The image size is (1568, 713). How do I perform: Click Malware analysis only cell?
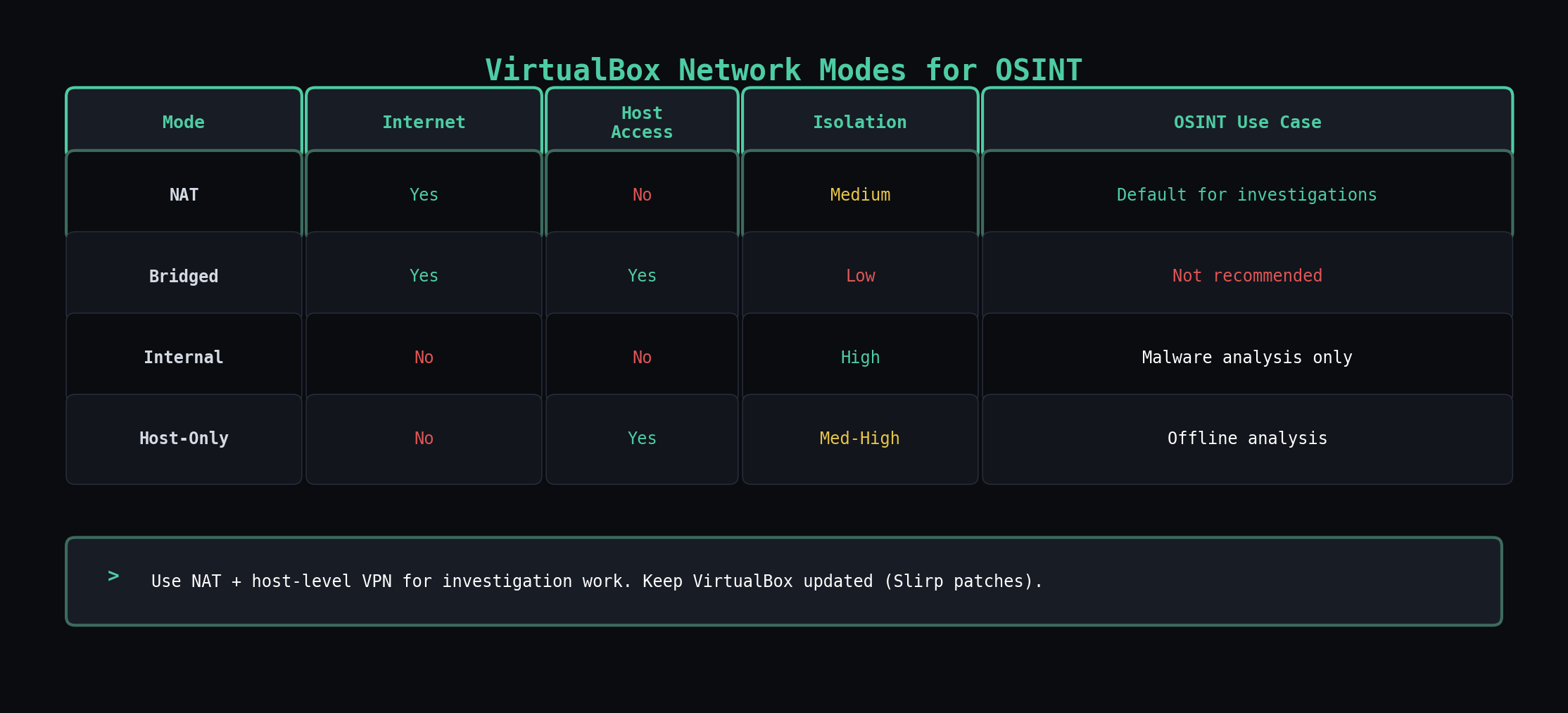coord(1246,357)
